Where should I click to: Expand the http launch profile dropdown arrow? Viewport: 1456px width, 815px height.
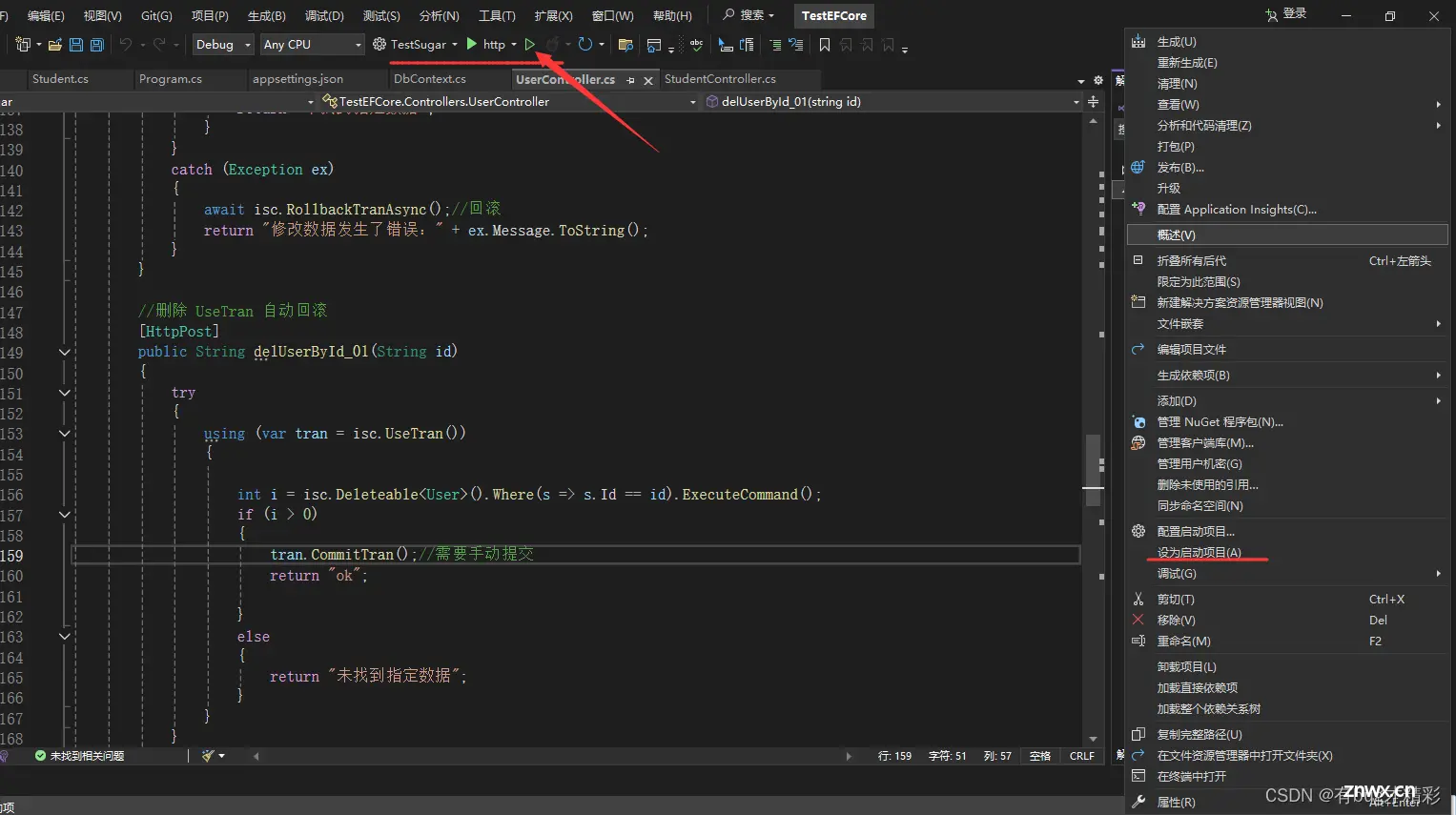514,45
